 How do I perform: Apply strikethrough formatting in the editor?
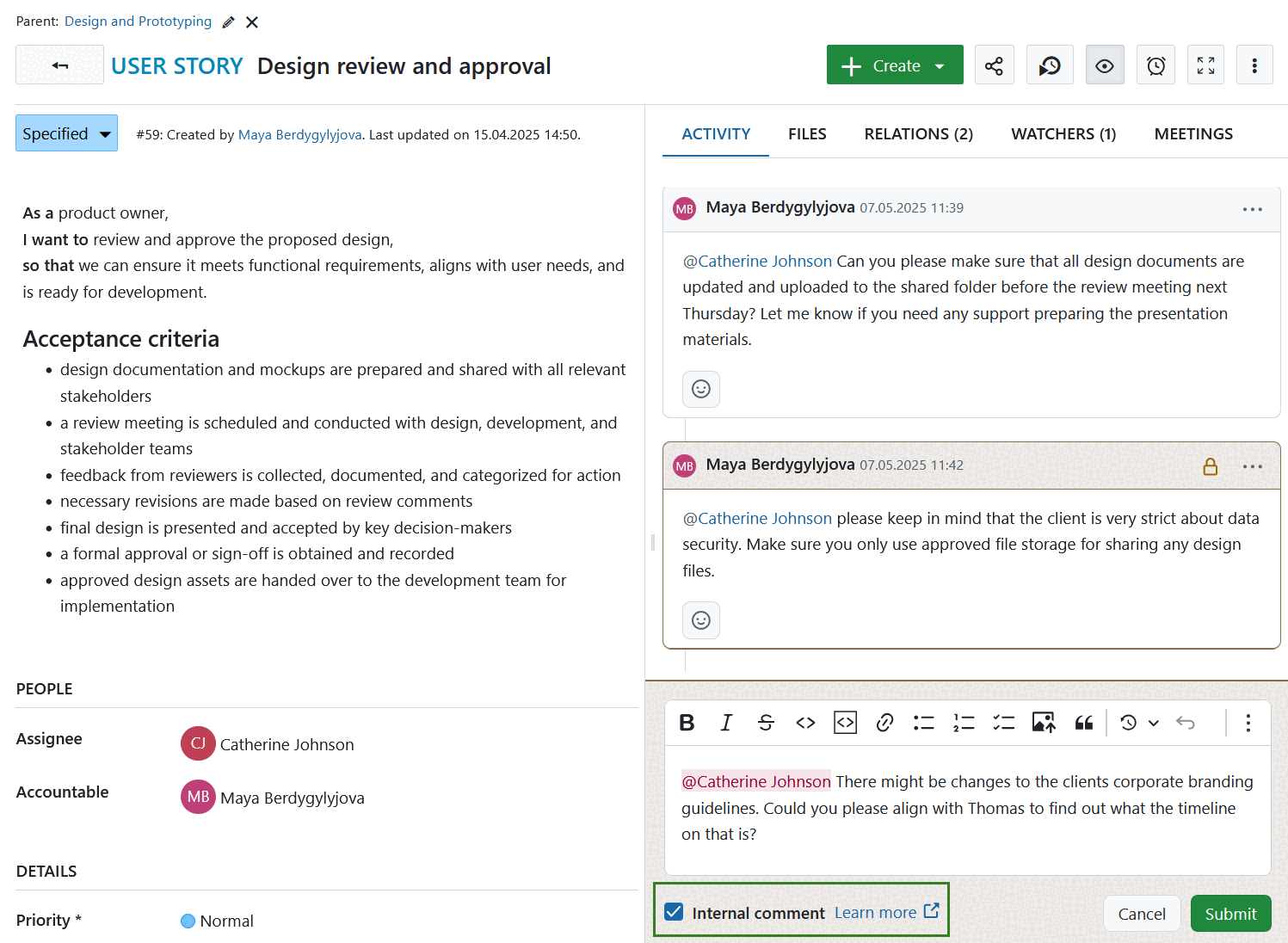click(x=766, y=723)
